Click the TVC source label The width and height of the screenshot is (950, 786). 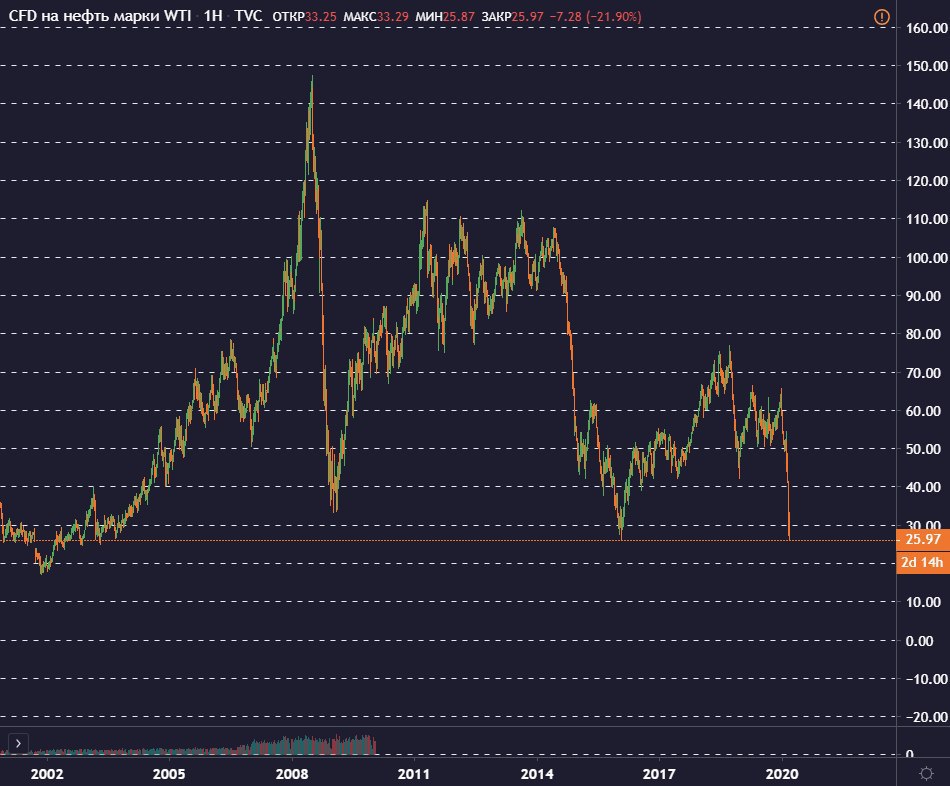(248, 16)
